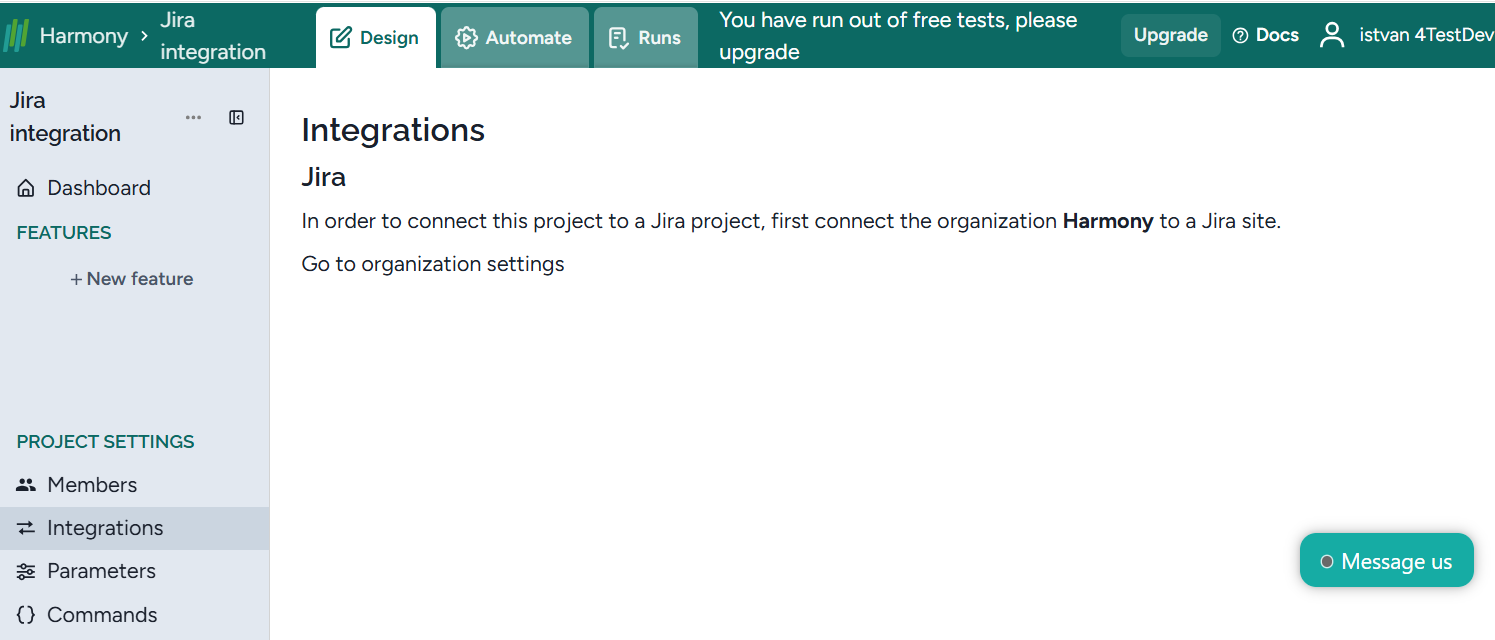Screen dimensions: 1495x640
Task: Switch to the Design tab
Action: (375, 38)
